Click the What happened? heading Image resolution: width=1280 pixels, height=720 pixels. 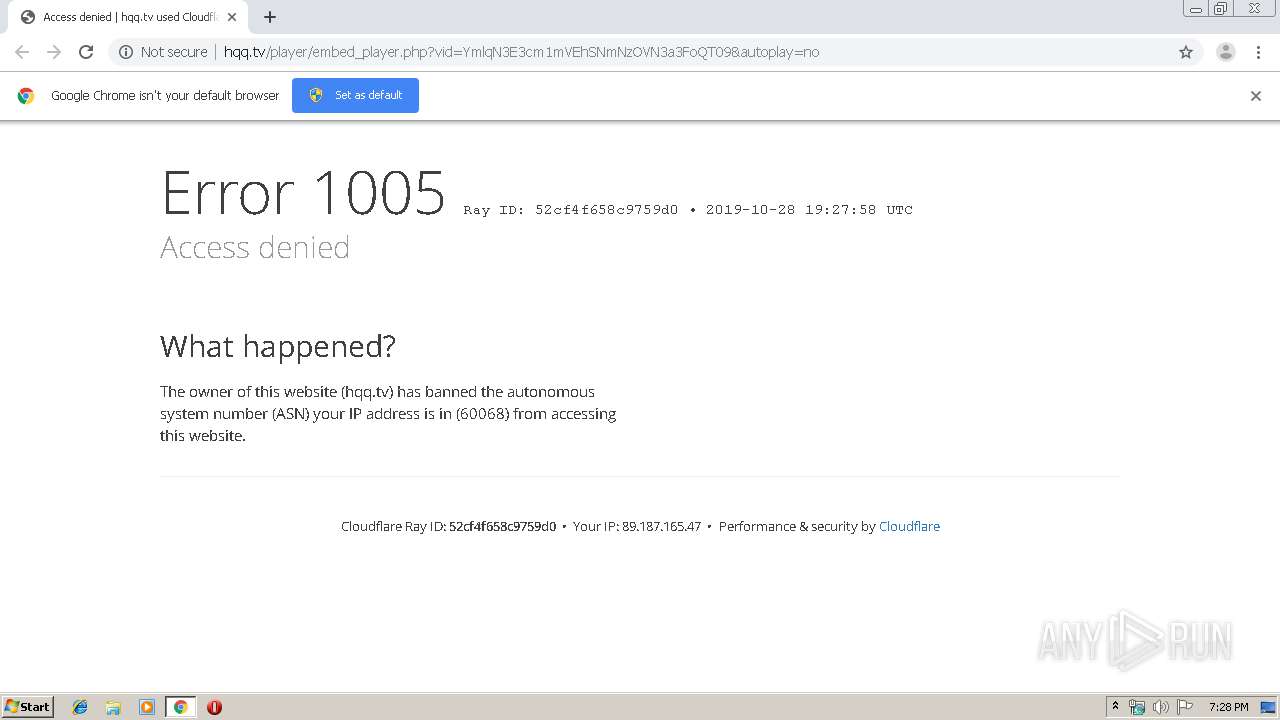pyautogui.click(x=278, y=346)
